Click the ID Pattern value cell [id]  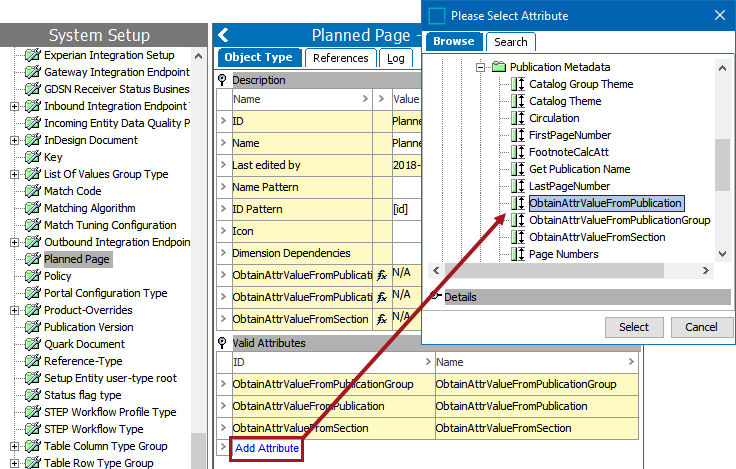click(406, 209)
